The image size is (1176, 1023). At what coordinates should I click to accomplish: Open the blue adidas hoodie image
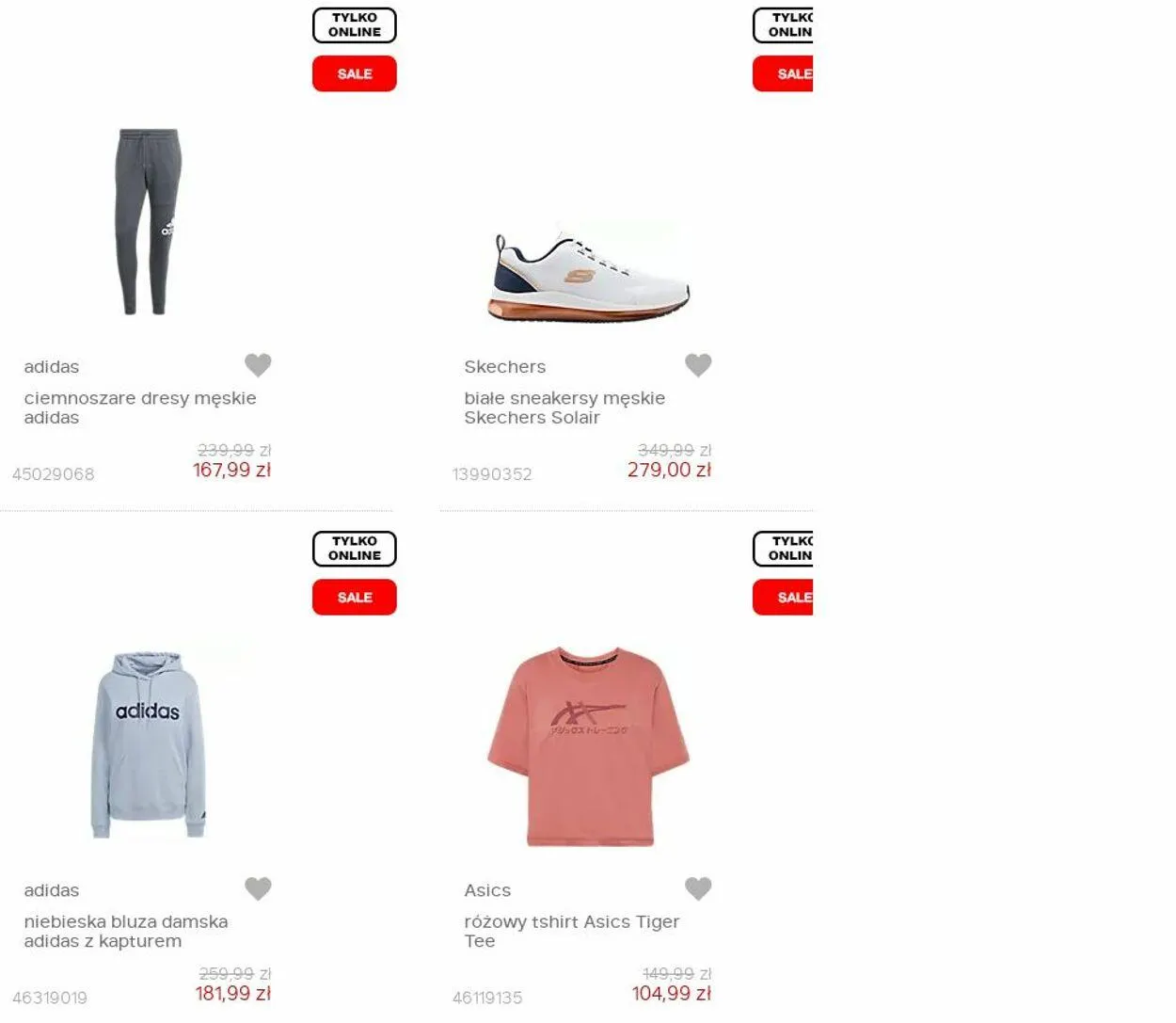click(148, 744)
